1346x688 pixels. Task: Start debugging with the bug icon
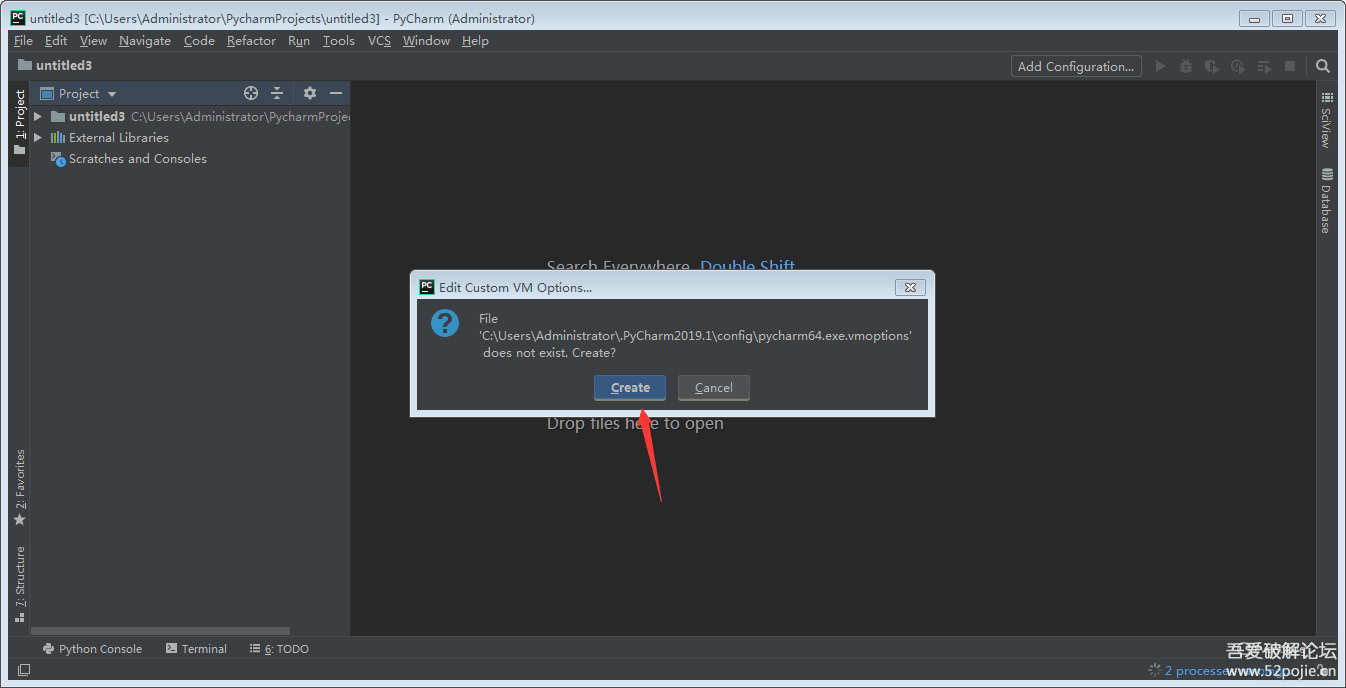point(1186,66)
